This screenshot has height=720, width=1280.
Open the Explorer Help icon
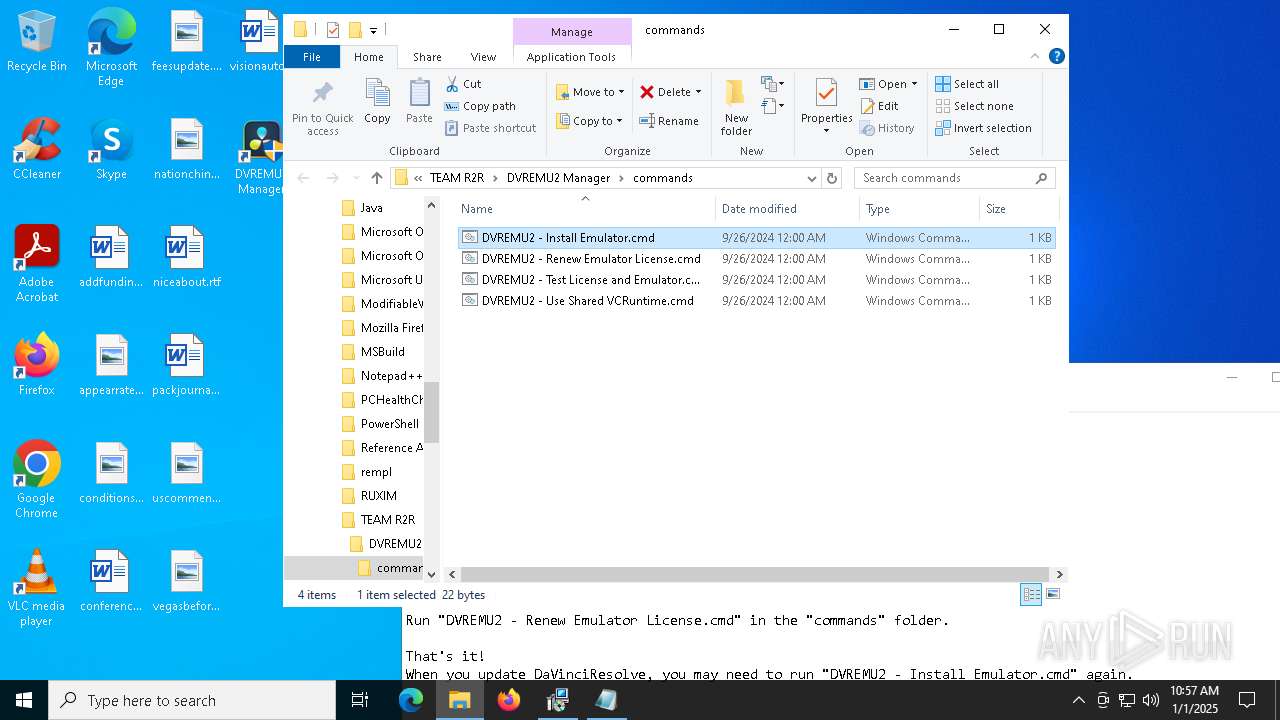[x=1057, y=57]
